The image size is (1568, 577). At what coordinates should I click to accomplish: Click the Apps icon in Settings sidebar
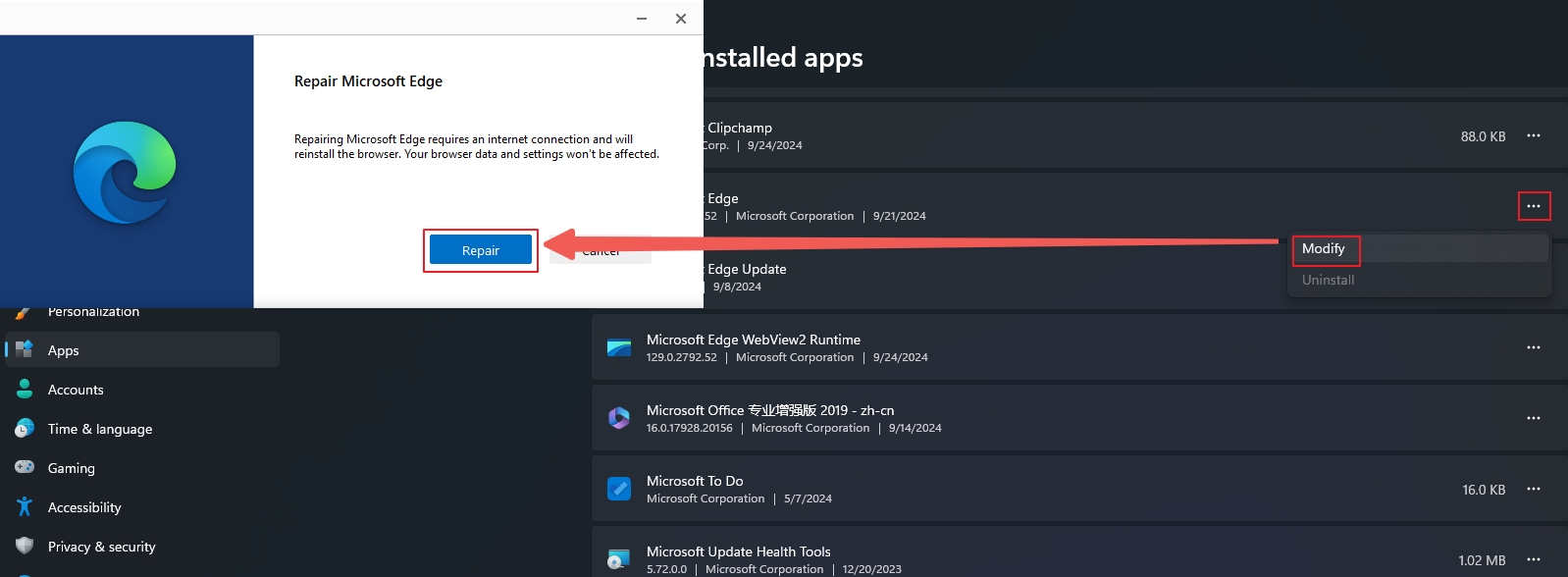pyautogui.click(x=25, y=350)
